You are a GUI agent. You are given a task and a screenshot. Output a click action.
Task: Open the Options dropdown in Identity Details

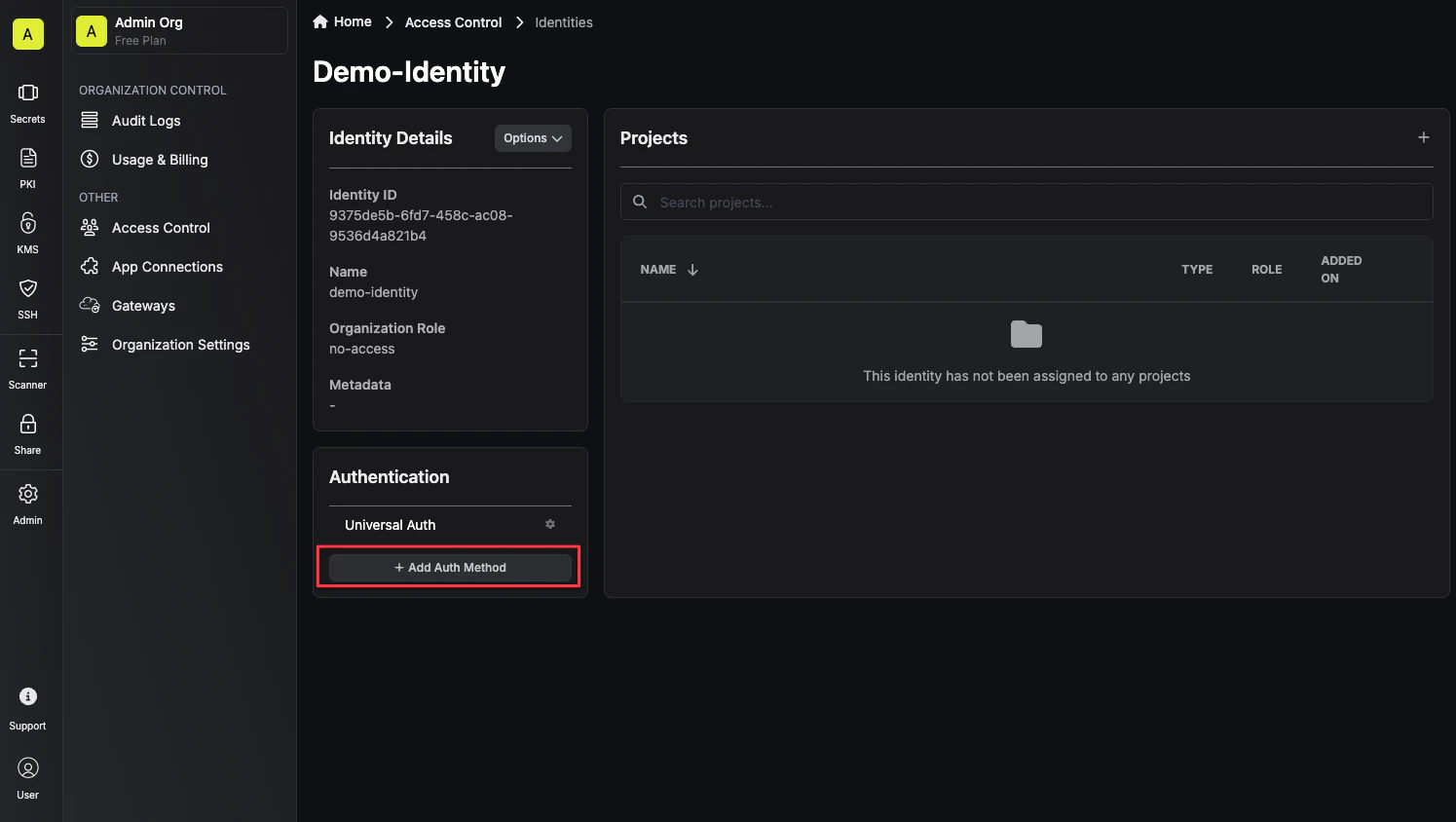(x=533, y=138)
